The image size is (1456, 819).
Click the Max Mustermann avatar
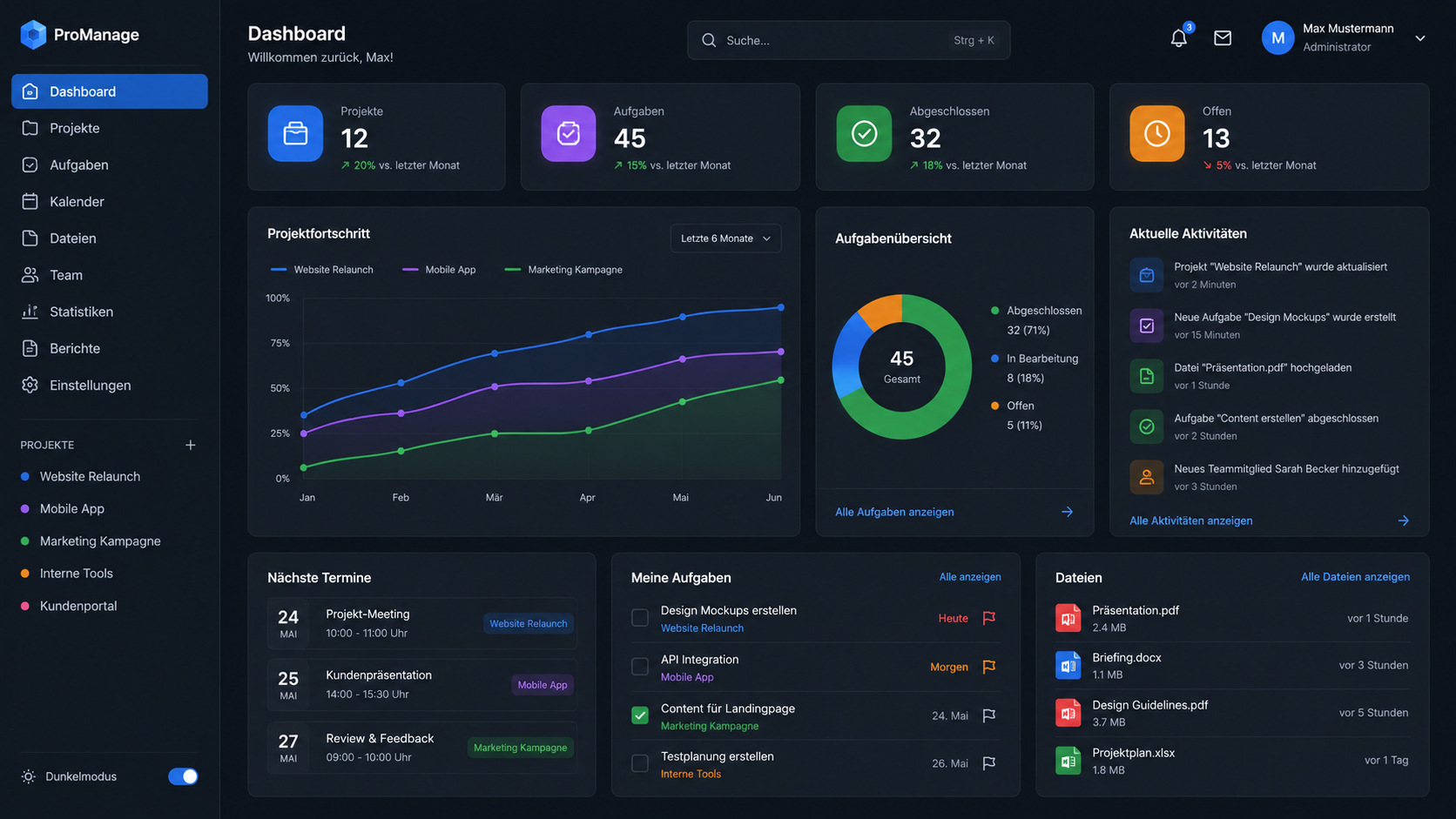coord(1277,37)
